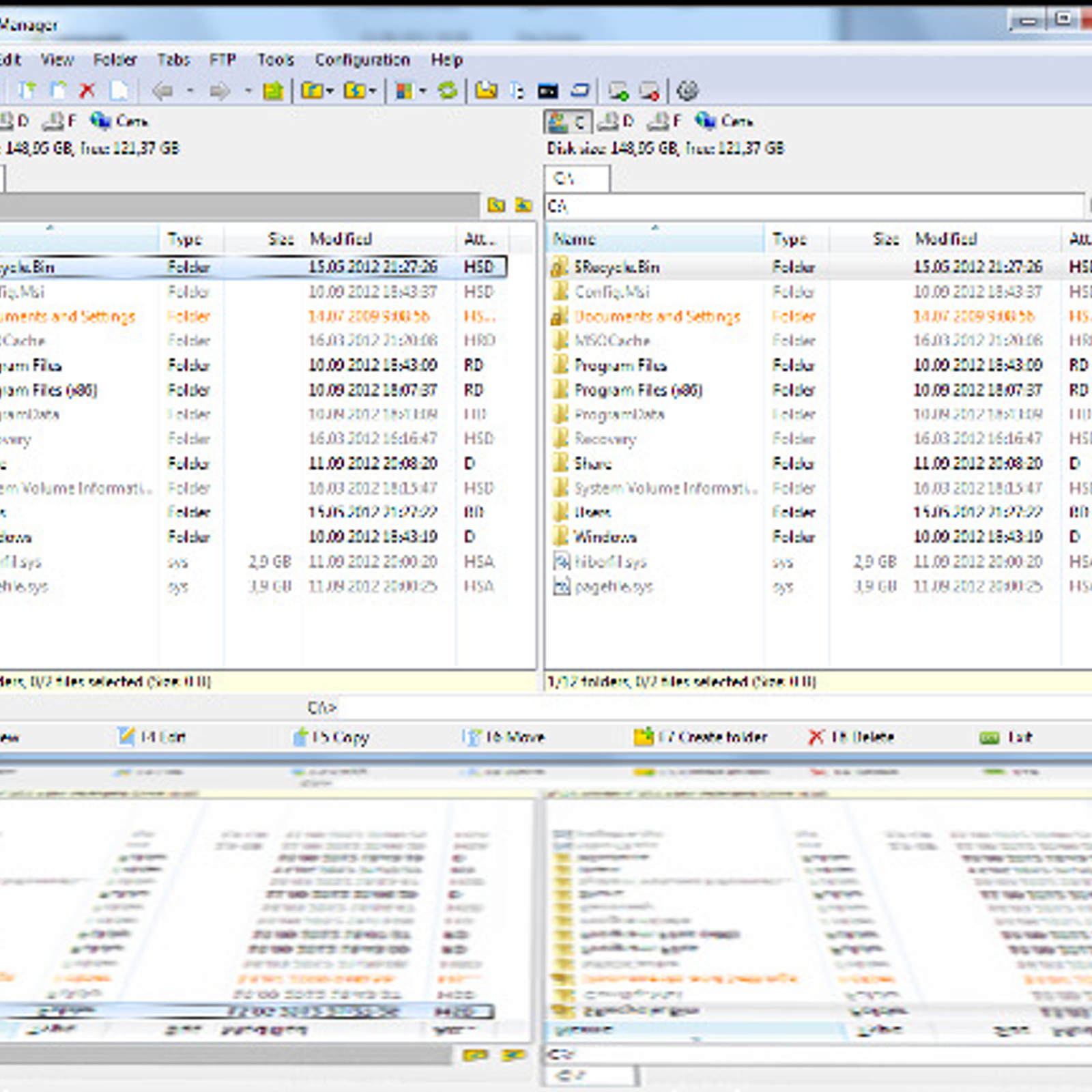
Task: Click second folder icon beside left path bar
Action: pos(523,205)
